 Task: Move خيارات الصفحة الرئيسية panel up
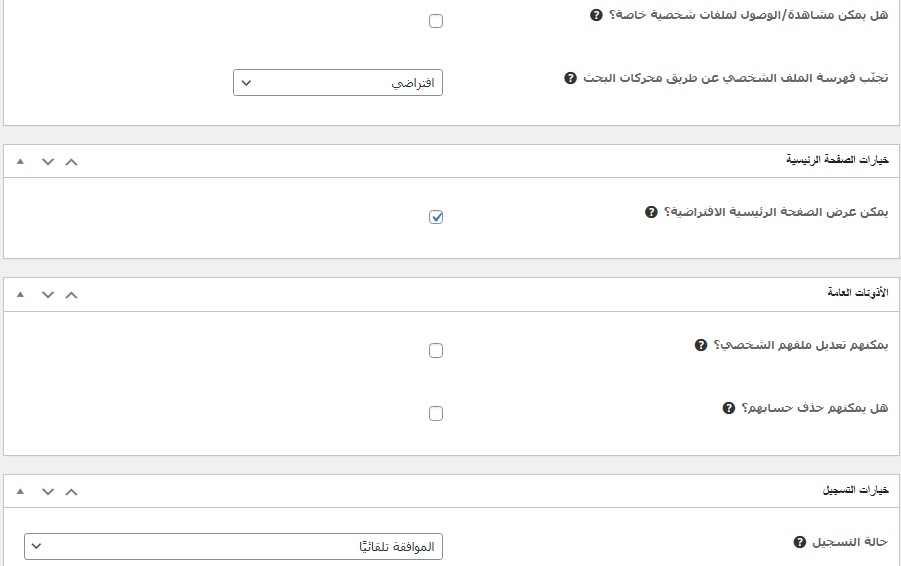(71, 161)
